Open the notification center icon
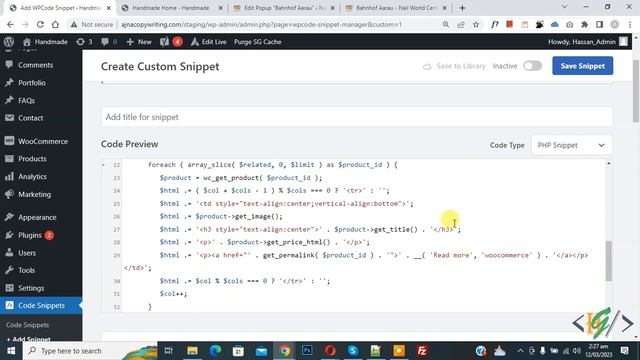640x360 pixels. 624,351
